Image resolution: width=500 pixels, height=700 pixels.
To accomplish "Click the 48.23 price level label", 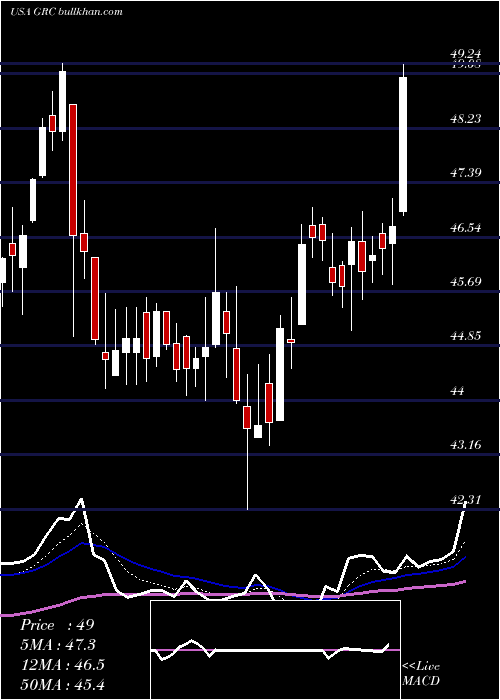I will 465,119.
